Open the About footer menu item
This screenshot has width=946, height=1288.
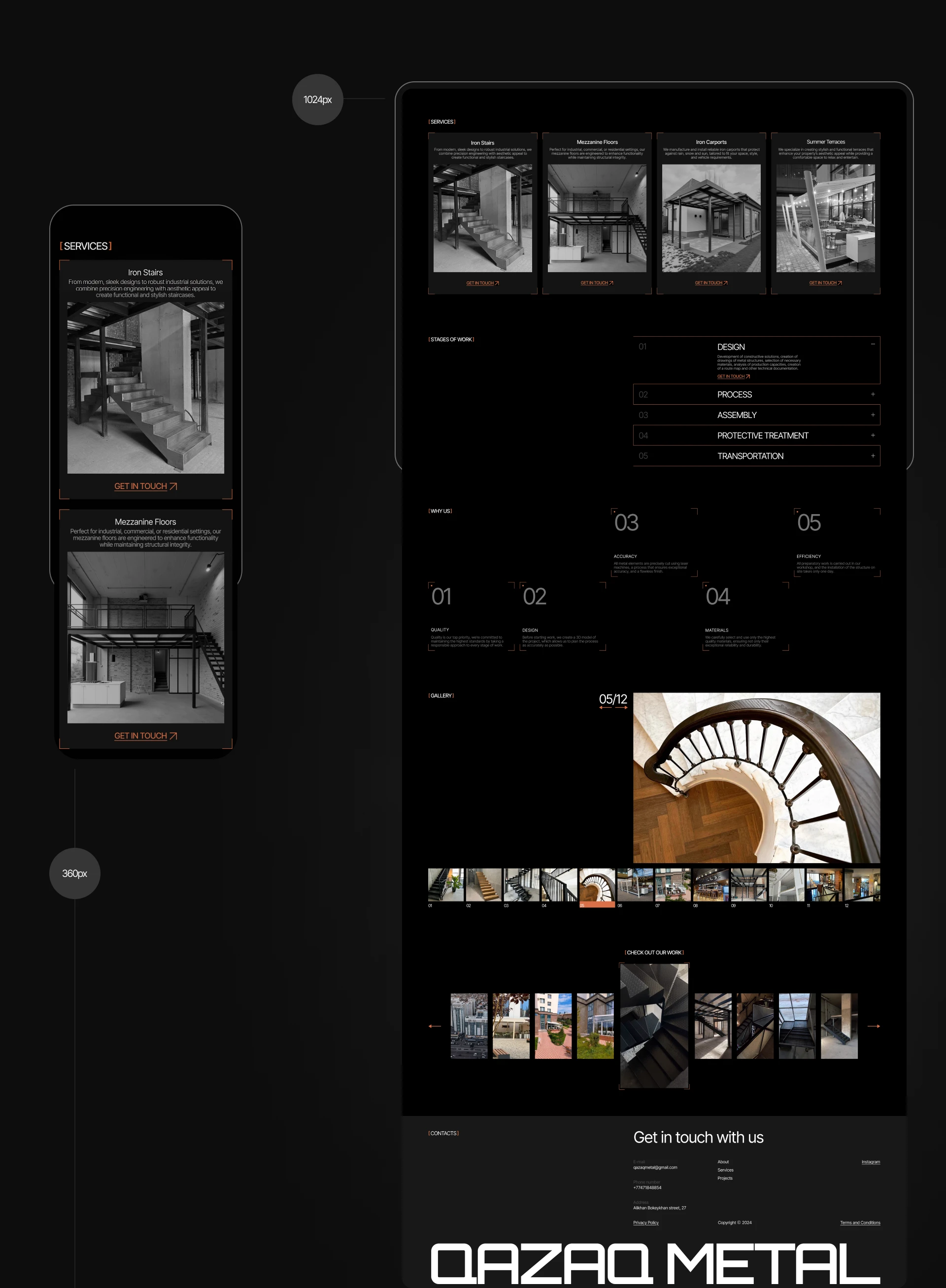click(x=723, y=1162)
